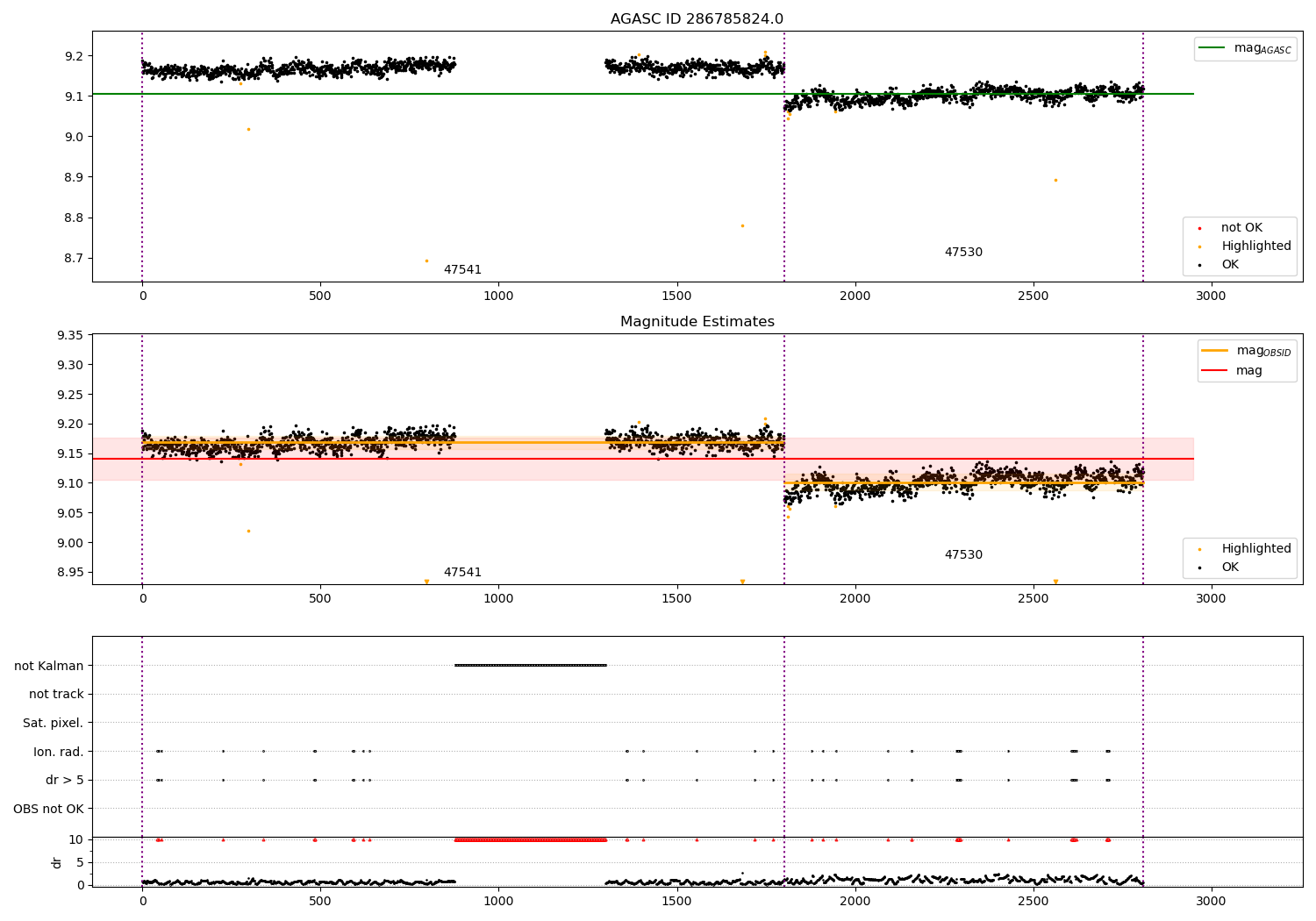Click the orange outlier near 8.78 in AGASC plot
1316x921 pixels.
[x=742, y=225]
